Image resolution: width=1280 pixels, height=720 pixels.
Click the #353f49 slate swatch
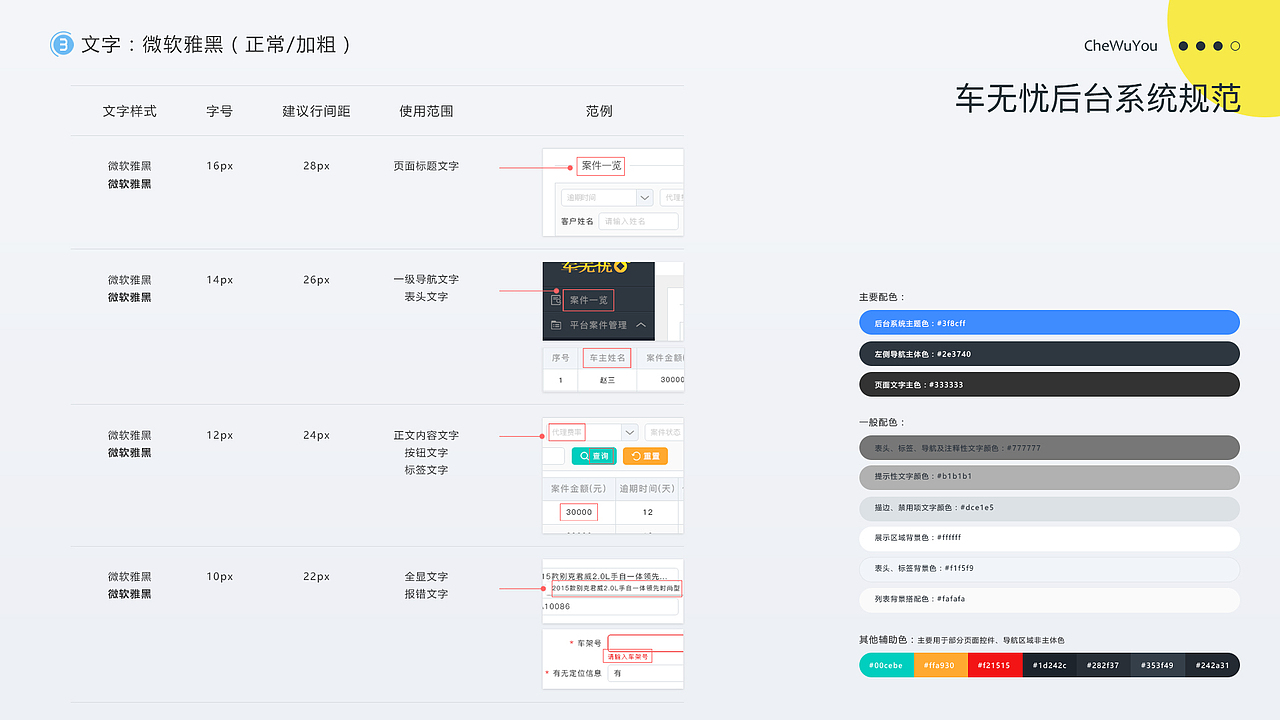click(1158, 665)
